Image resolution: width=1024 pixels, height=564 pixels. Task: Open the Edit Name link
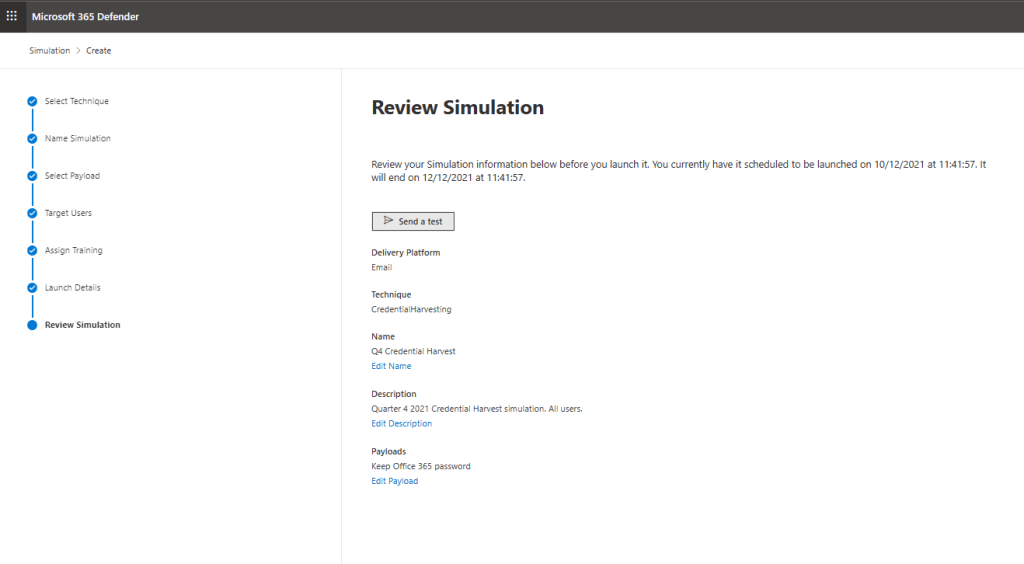391,366
